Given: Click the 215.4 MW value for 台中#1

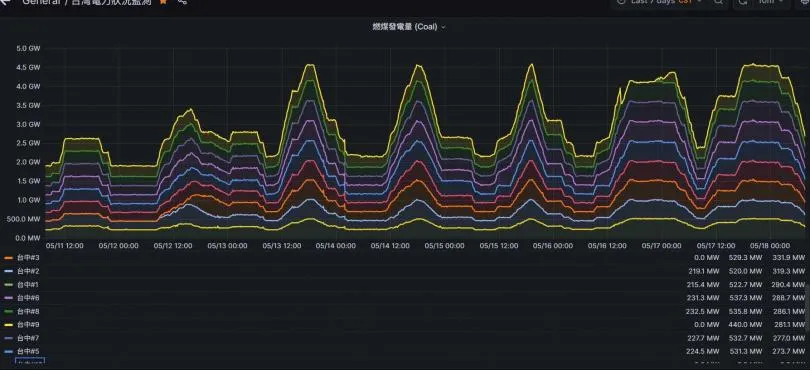Looking at the screenshot, I should pos(704,284).
